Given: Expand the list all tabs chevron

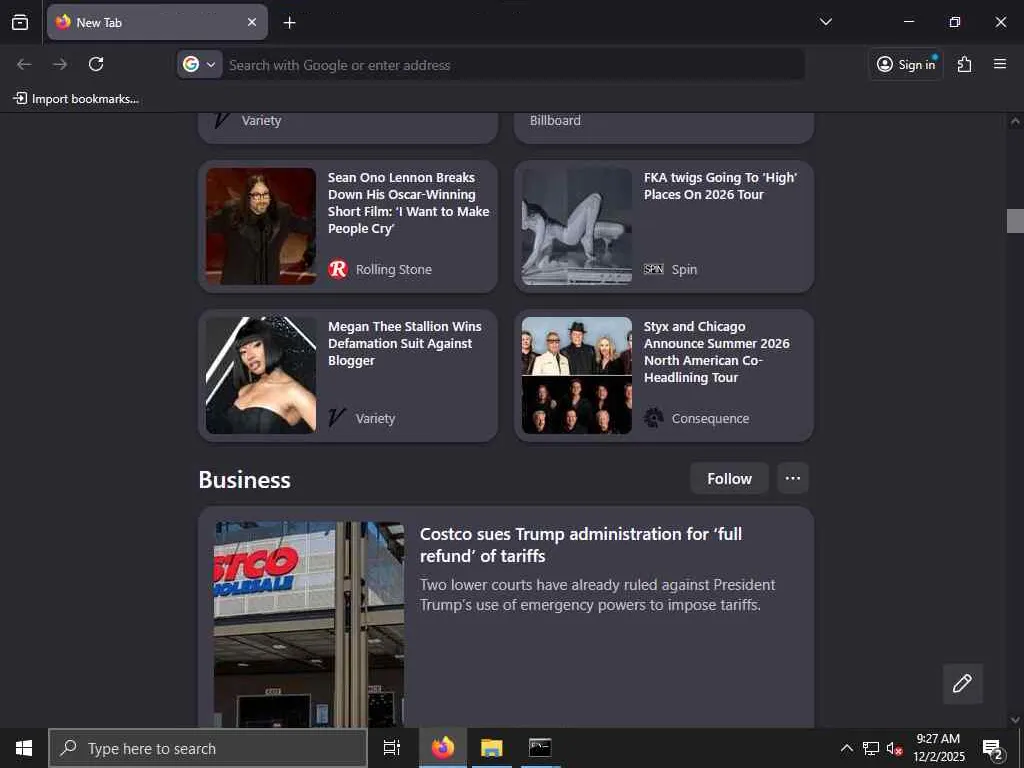Looking at the screenshot, I should coord(825,22).
